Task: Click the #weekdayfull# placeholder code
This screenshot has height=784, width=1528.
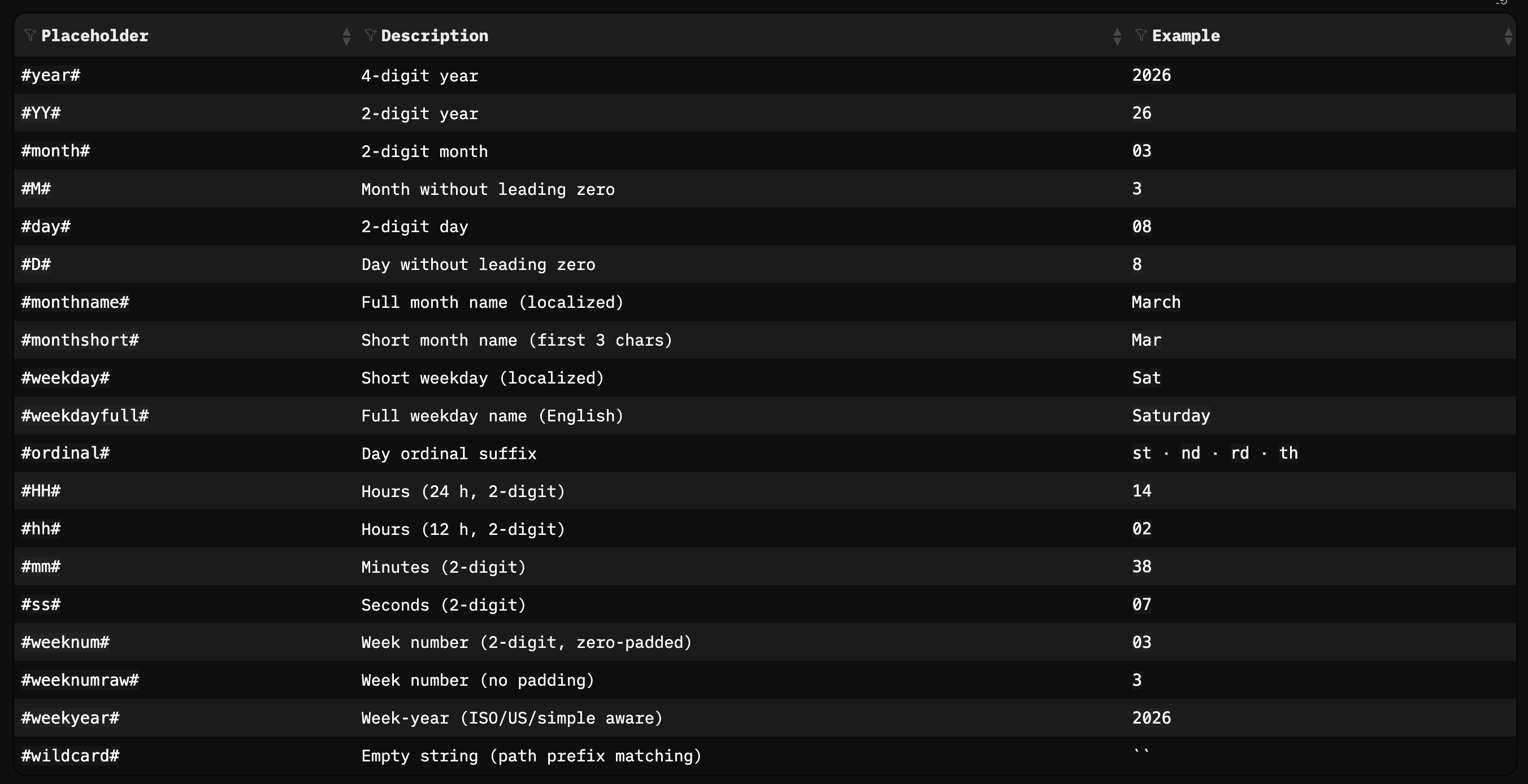Action: coord(85,416)
